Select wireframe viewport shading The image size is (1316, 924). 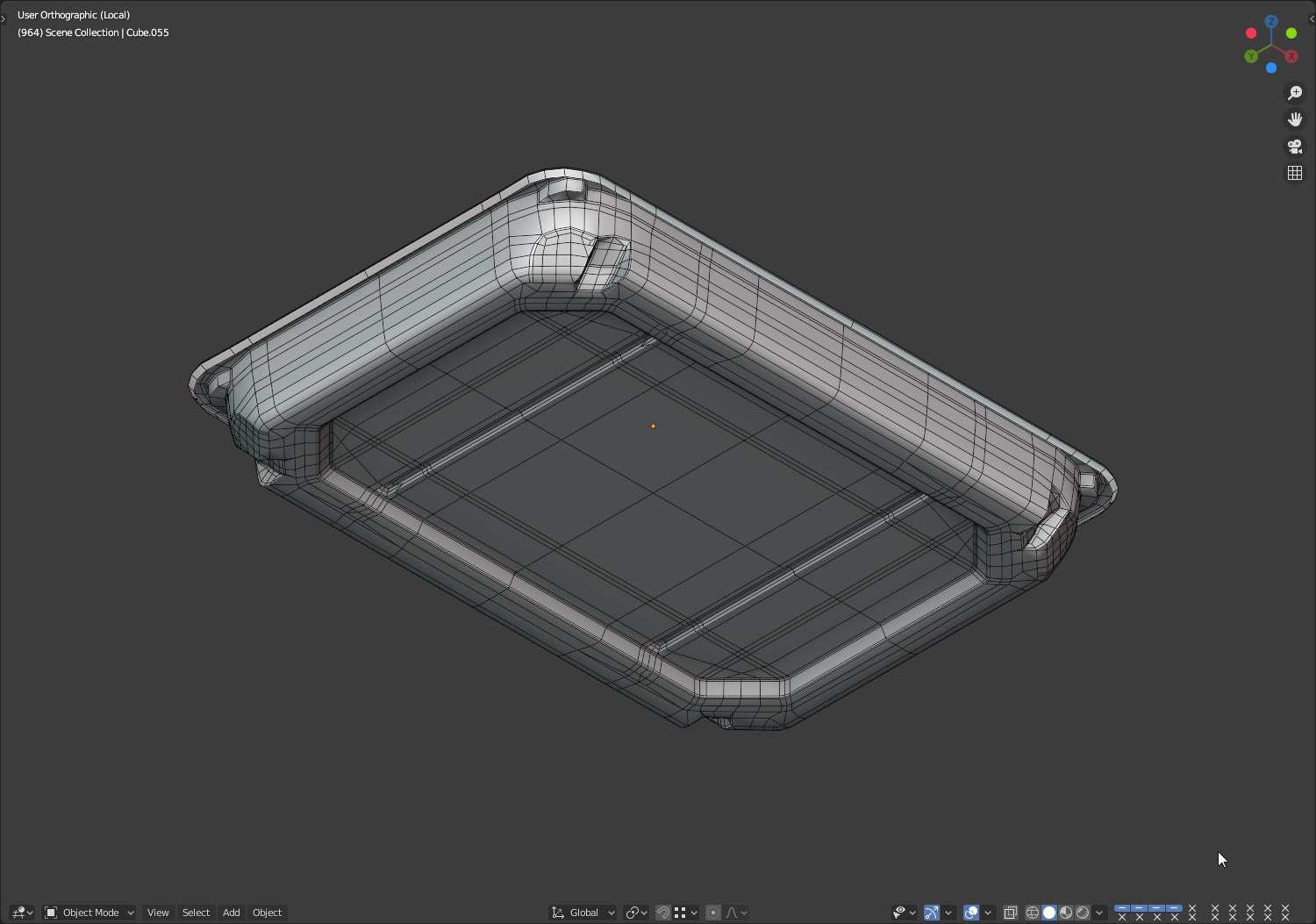coord(1033,913)
